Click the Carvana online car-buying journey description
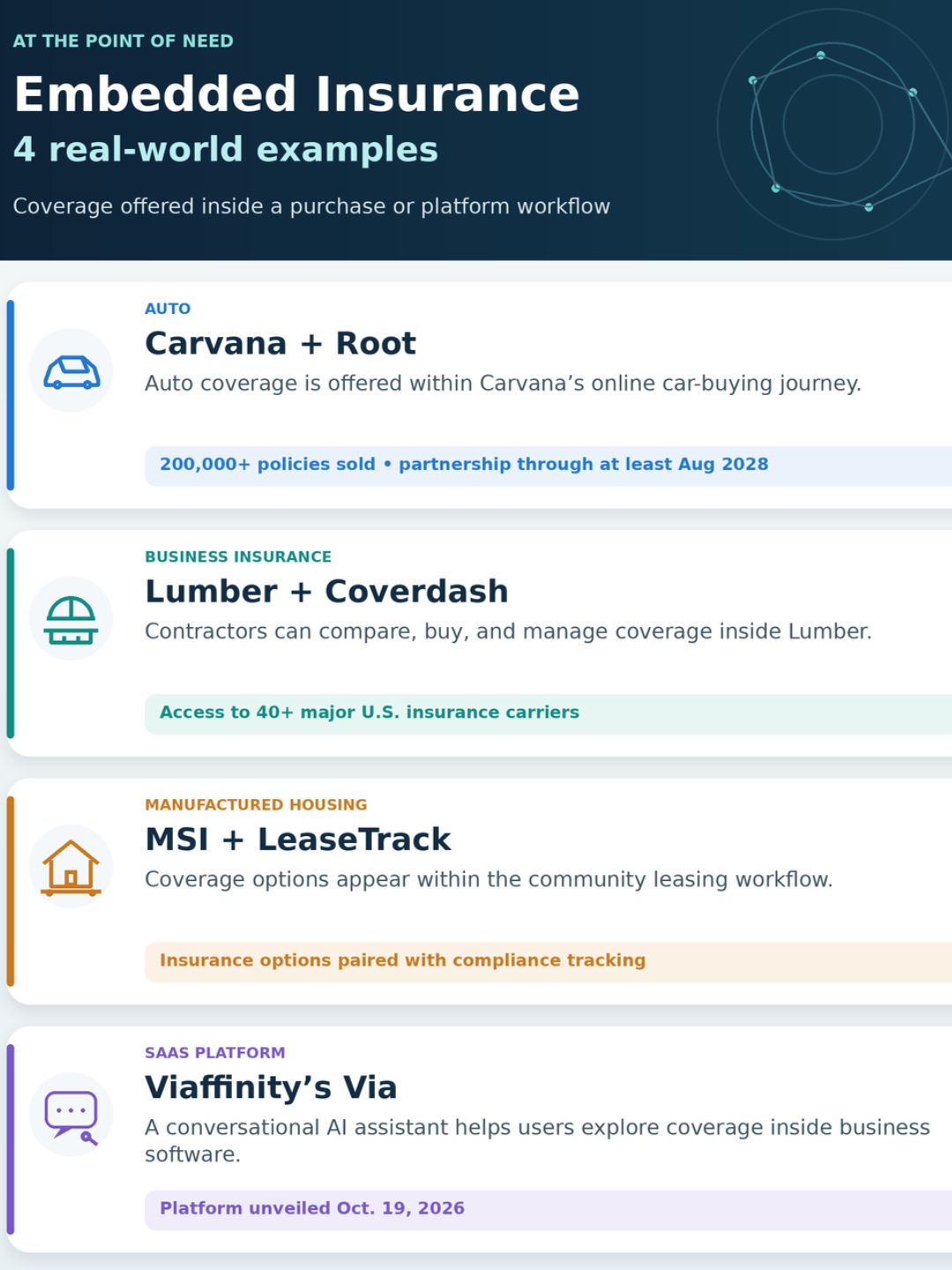Screen dimensions: 952x1270 point(503,384)
